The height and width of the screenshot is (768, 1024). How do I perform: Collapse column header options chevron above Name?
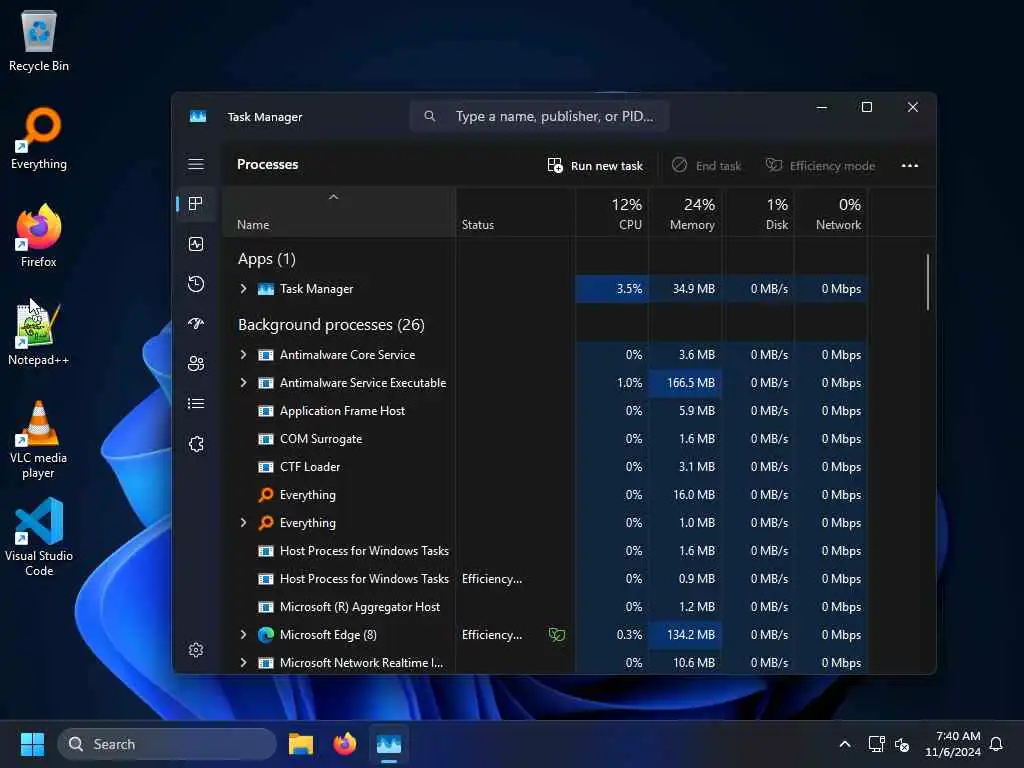tap(333, 197)
